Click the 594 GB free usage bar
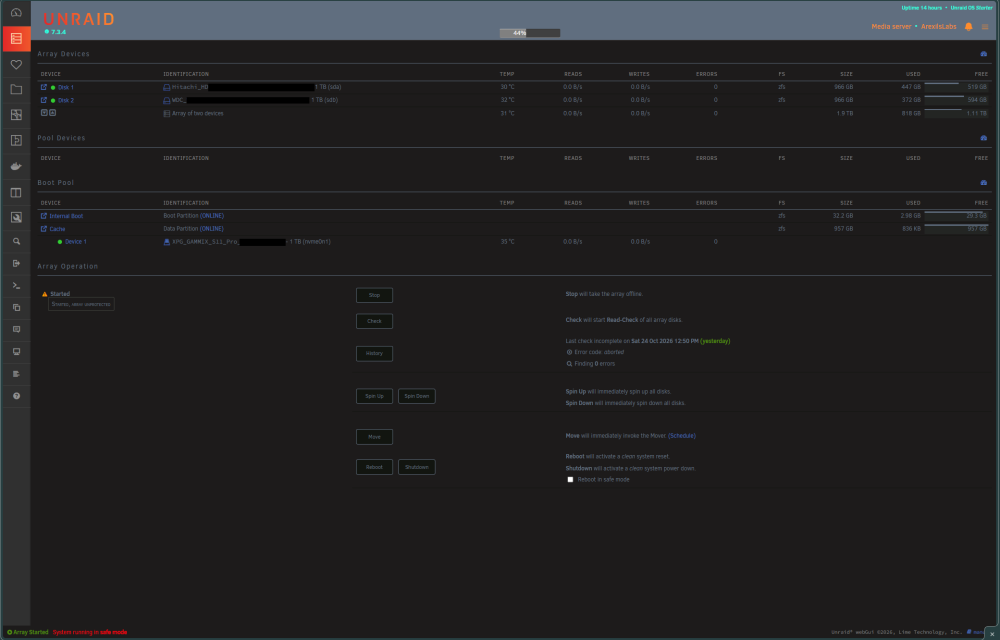Screen dimensions: 1000x640 (956, 100)
